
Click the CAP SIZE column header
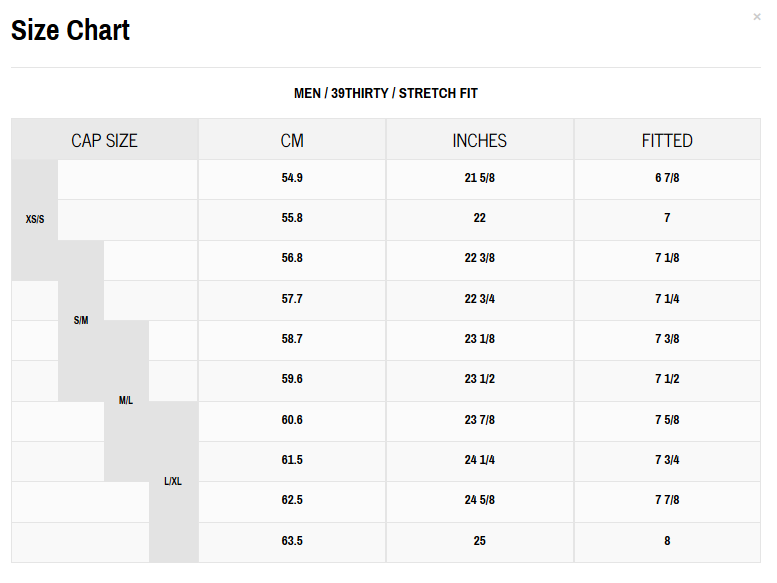[104, 140]
